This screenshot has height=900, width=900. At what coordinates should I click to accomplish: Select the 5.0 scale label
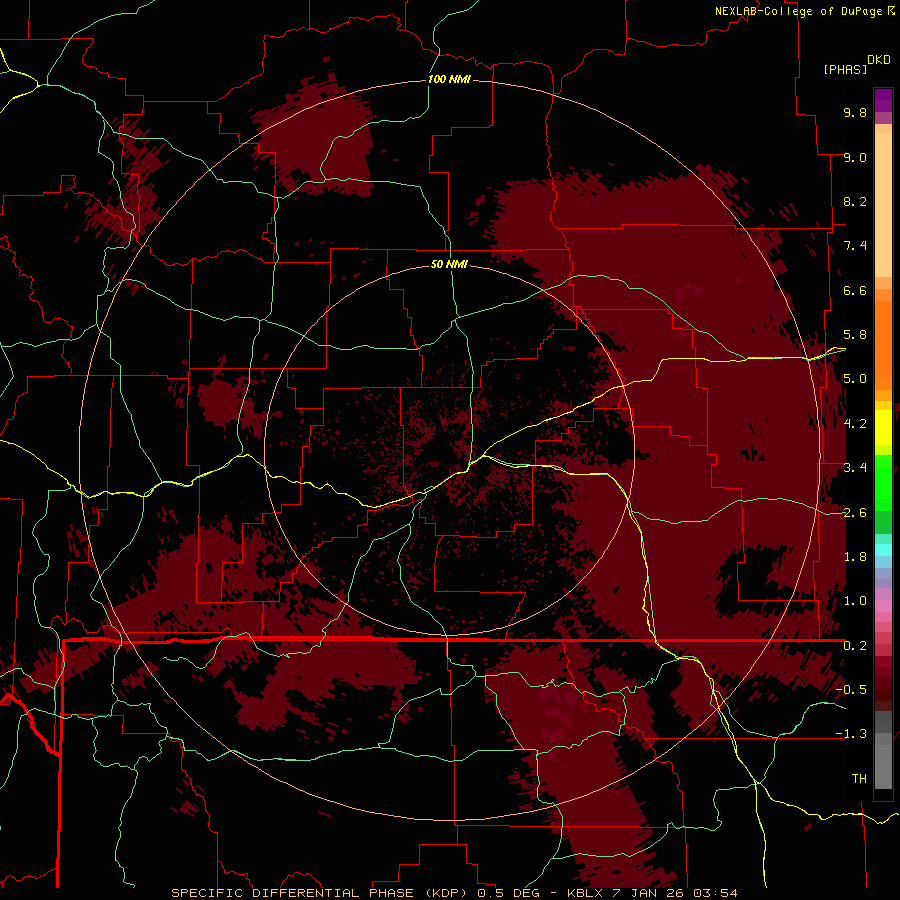click(x=855, y=379)
